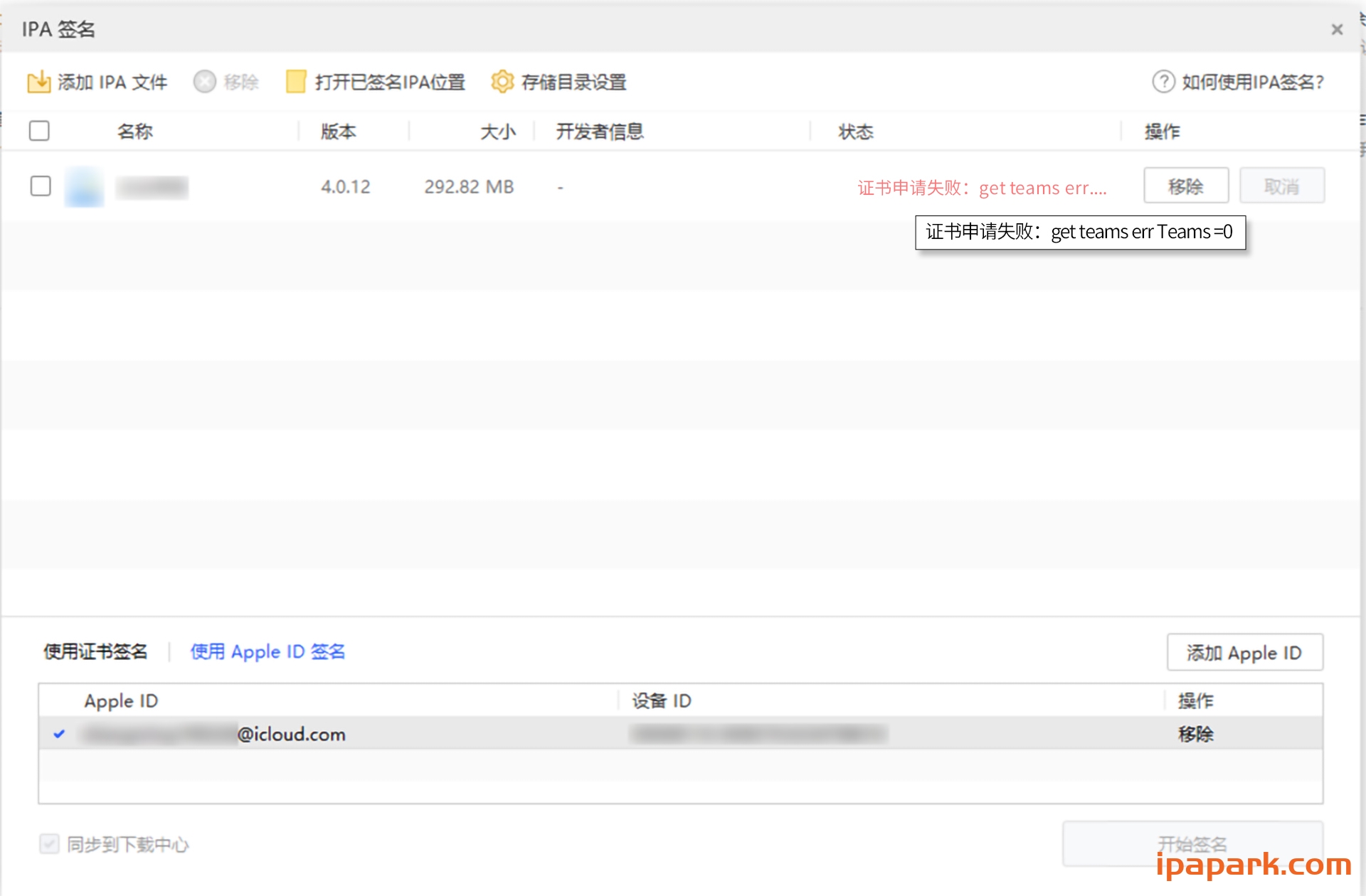Screen dimensions: 1366x896
Task: Open signed IPA location via folder icon
Action: 295,81
